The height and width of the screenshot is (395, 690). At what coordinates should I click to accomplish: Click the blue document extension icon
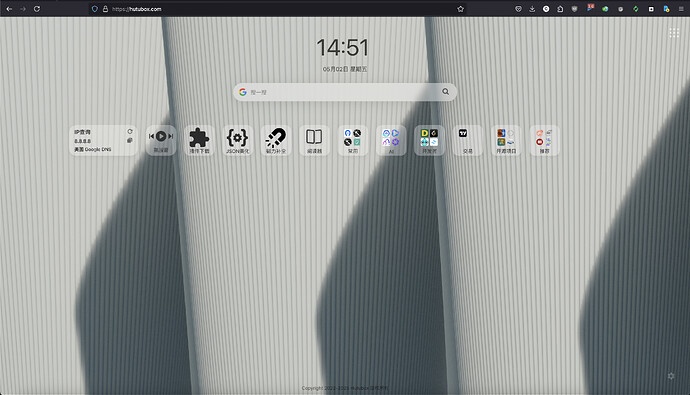point(666,9)
